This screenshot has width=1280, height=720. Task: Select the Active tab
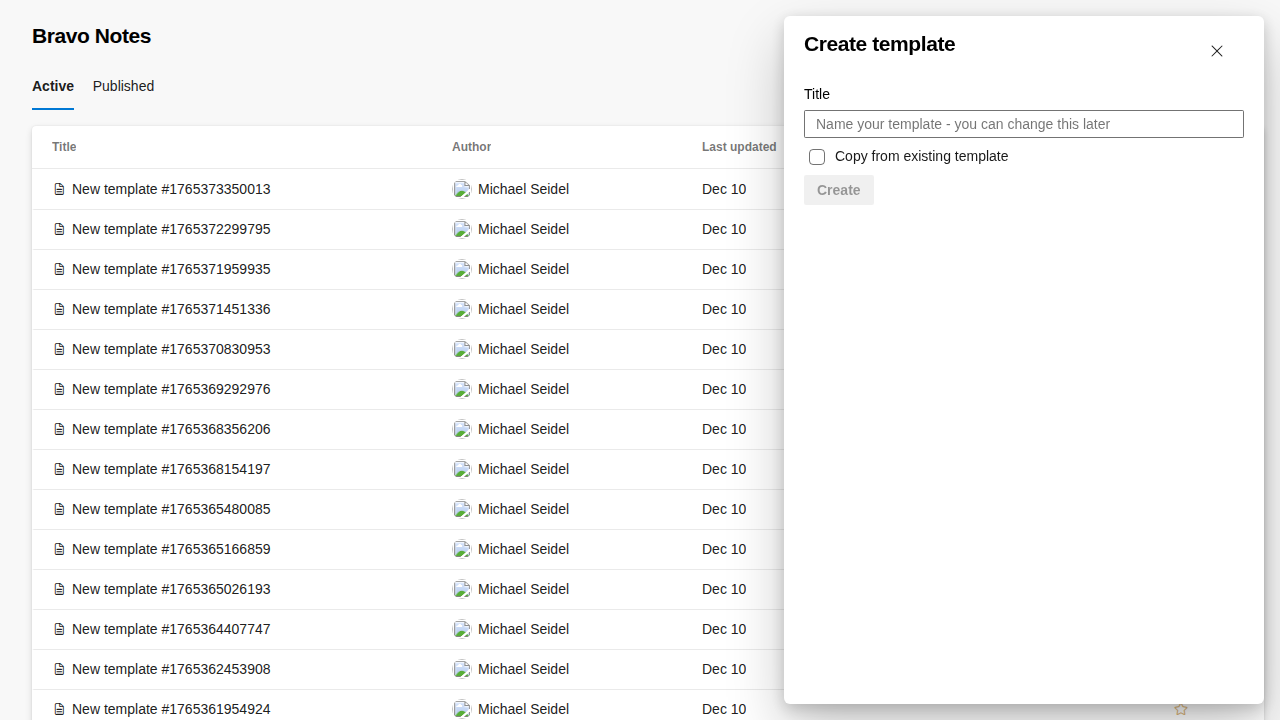(53, 86)
